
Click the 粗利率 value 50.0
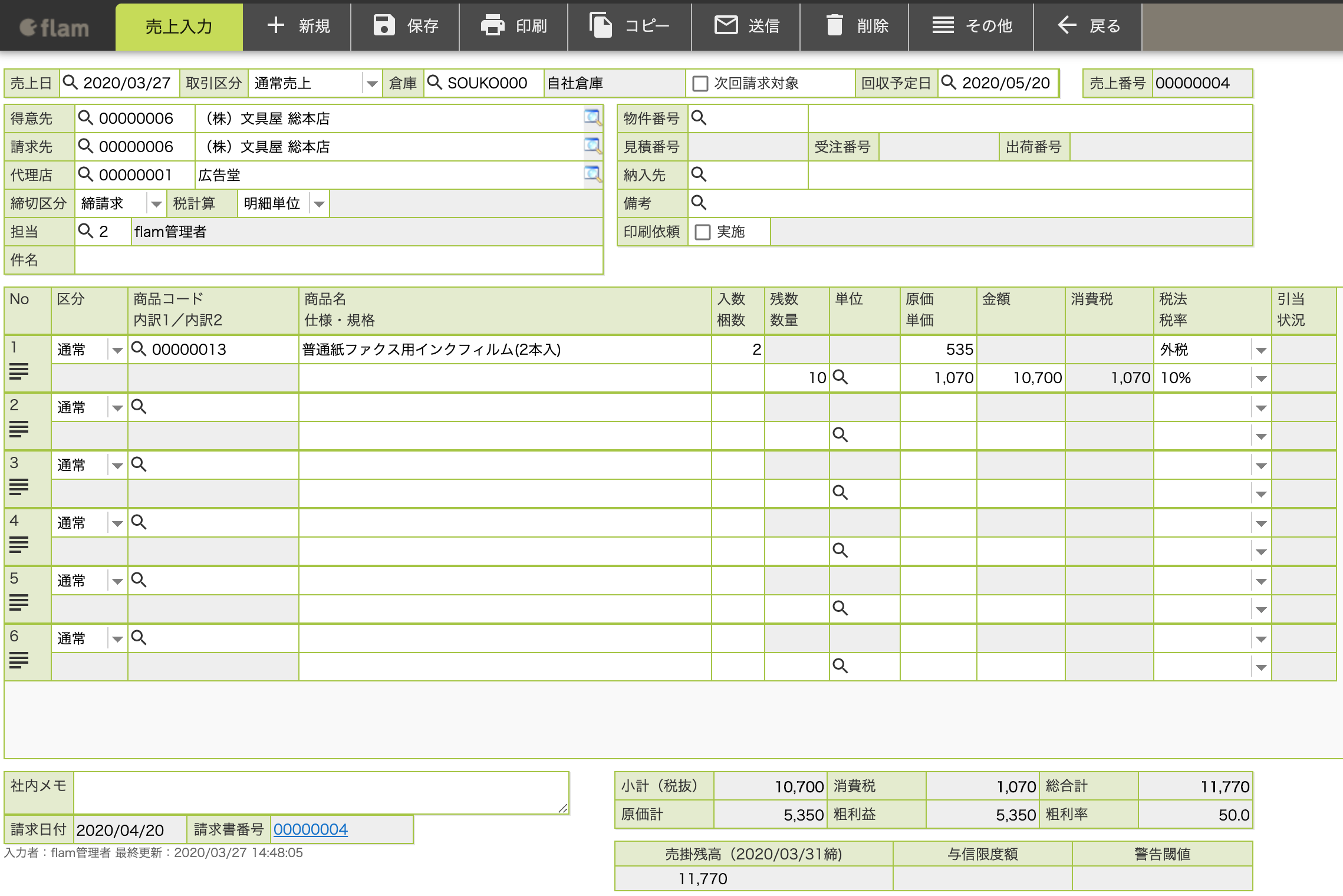1194,815
